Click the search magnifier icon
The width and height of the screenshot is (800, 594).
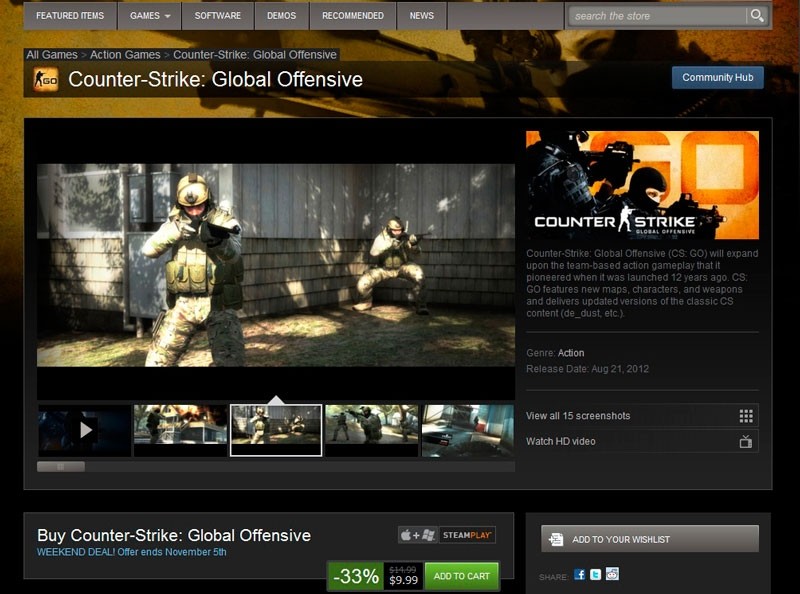[x=757, y=16]
